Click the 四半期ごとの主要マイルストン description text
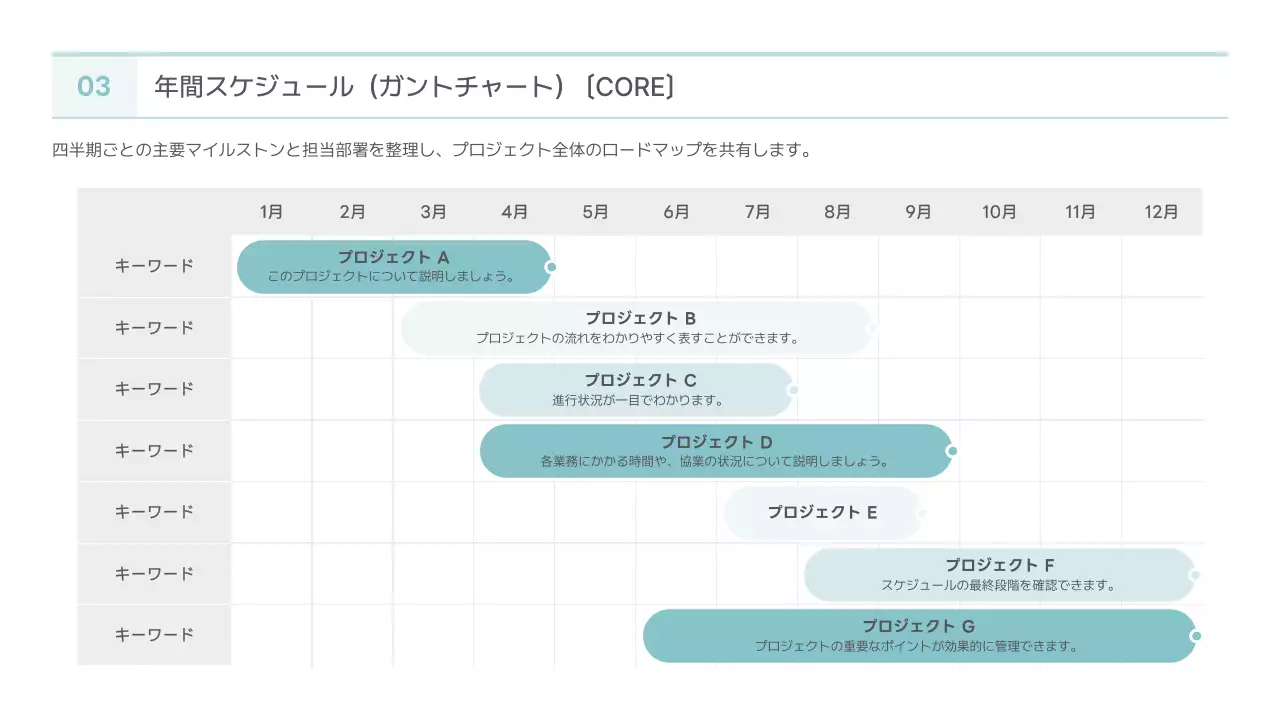The width and height of the screenshot is (1280, 720). (432, 151)
